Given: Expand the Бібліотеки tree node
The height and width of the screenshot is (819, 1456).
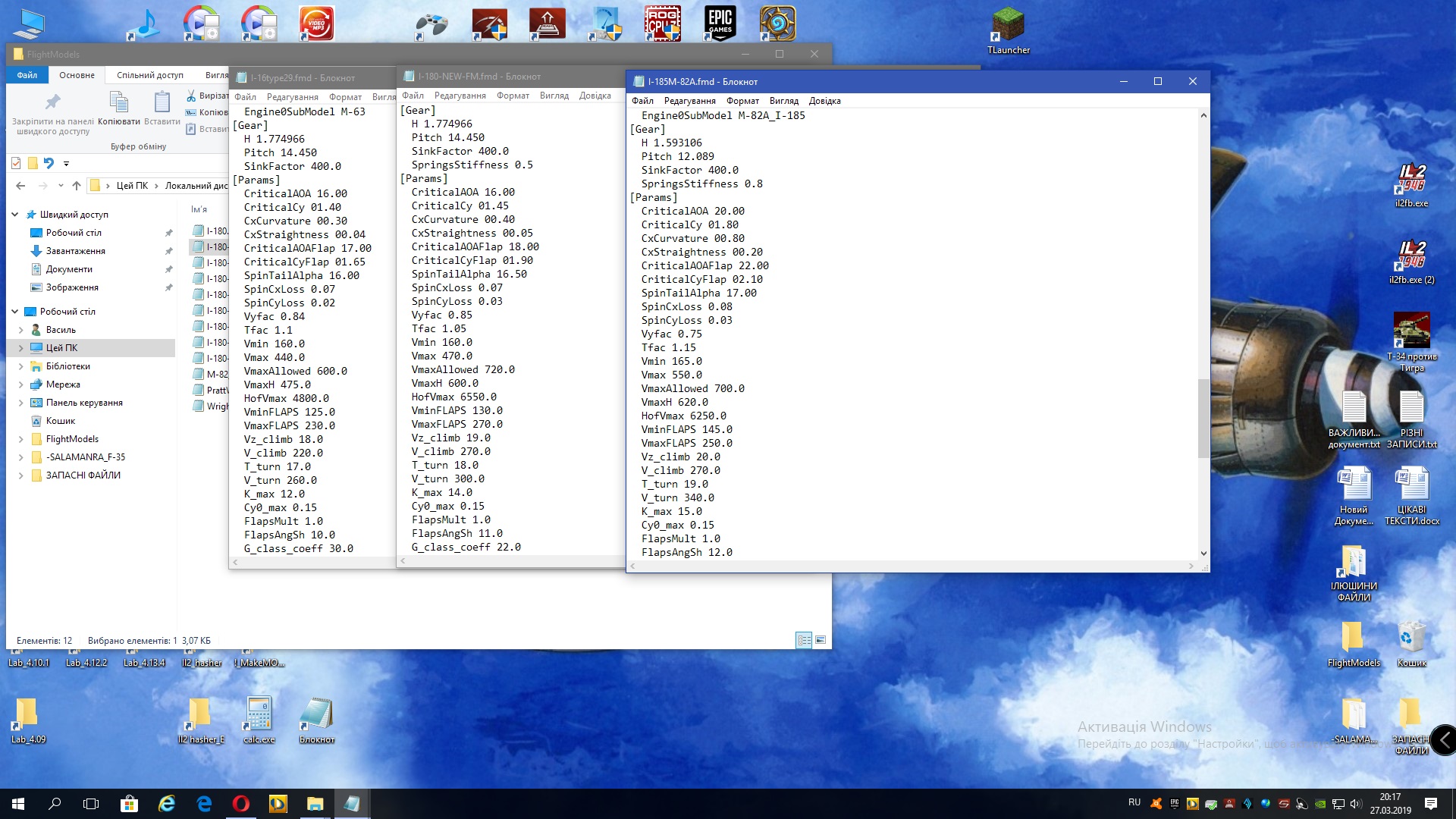Looking at the screenshot, I should pos(20,366).
